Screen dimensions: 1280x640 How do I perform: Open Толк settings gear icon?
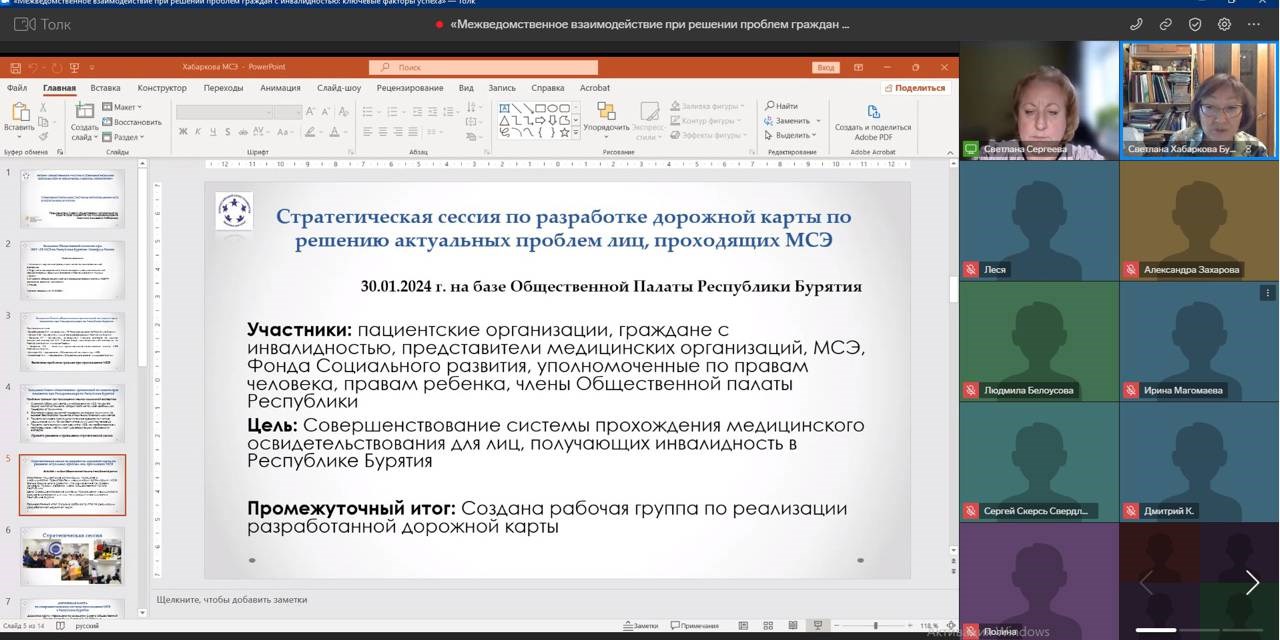[x=1224, y=24]
